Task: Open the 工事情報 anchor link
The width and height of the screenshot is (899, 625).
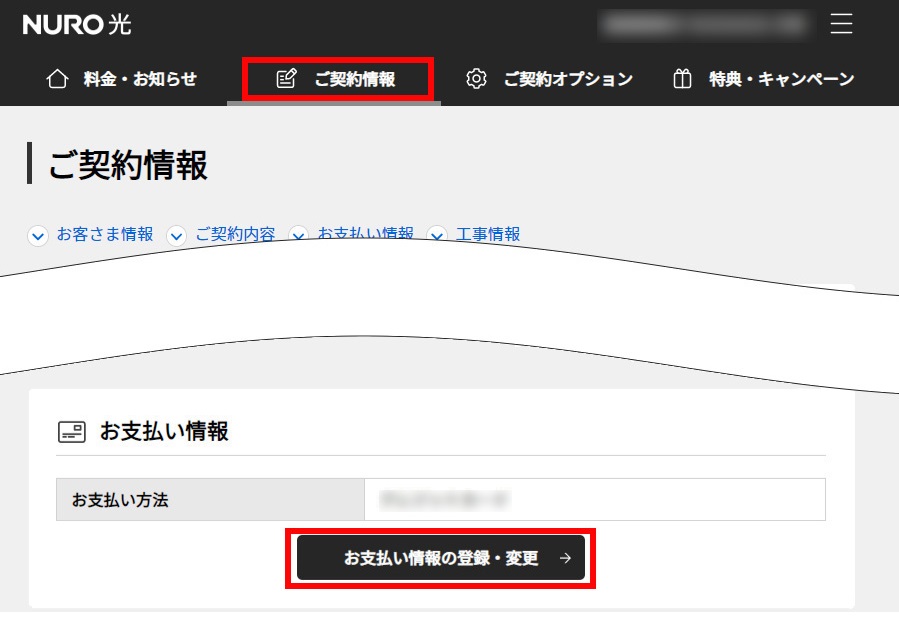Action: pyautogui.click(x=486, y=236)
